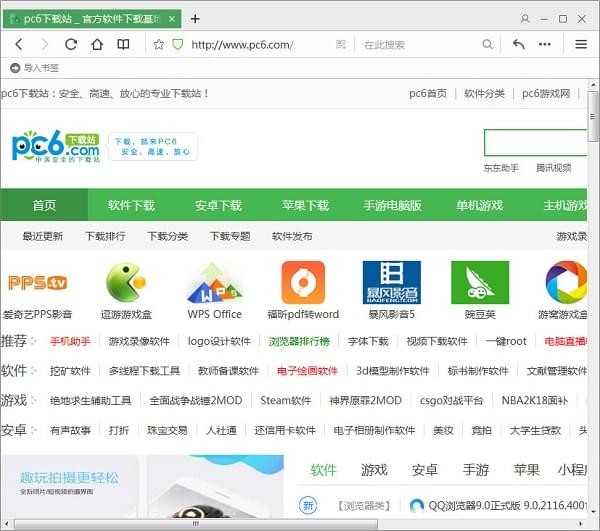The height and width of the screenshot is (531, 600).
Task: Switch to the lower 手游 list tab
Action: coord(476,470)
